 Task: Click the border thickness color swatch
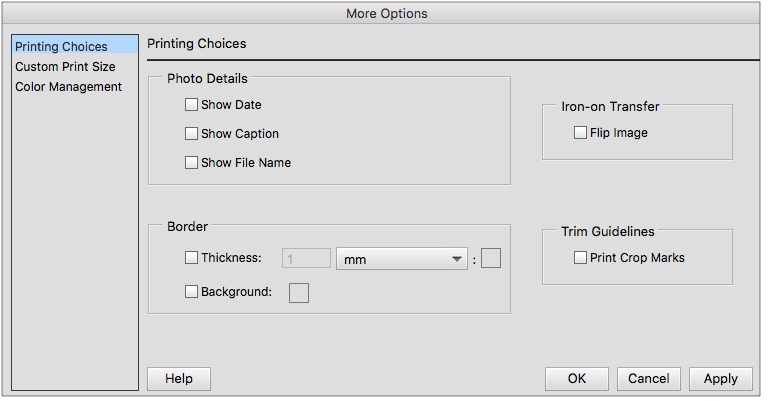point(491,259)
